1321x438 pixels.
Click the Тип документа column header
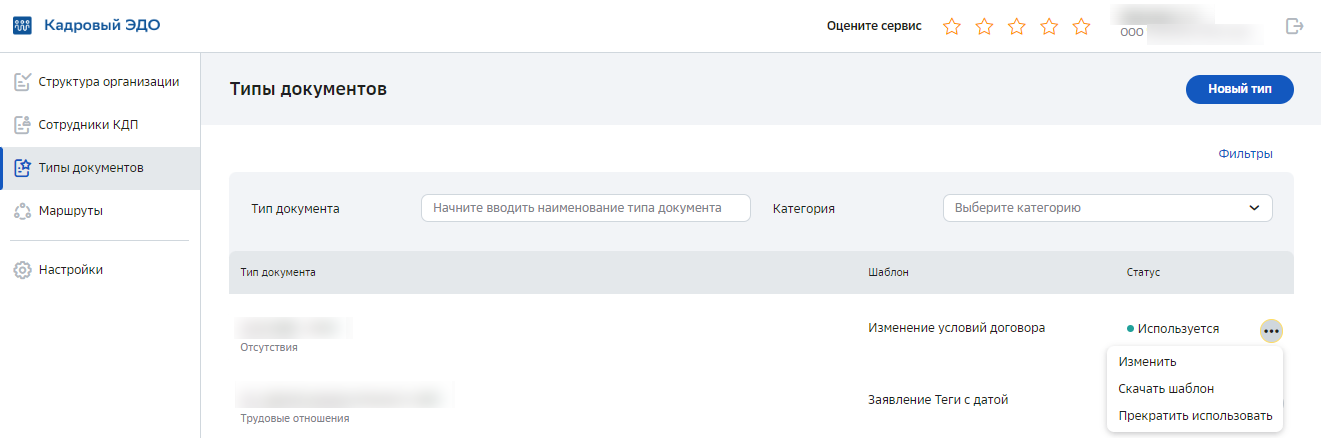click(279, 272)
